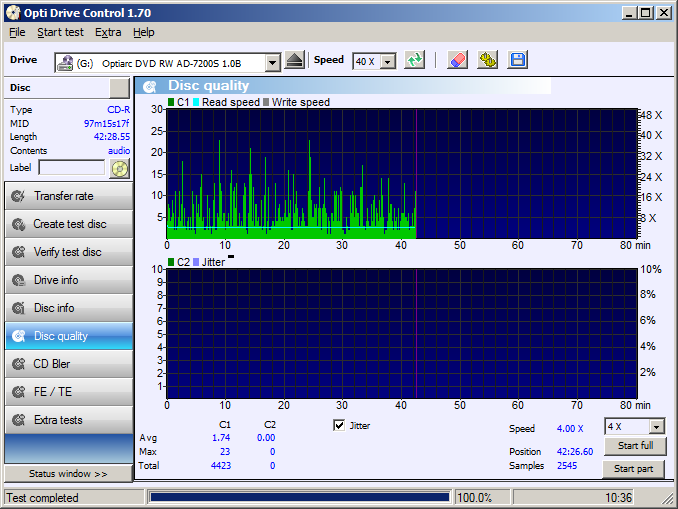Open the Extra tests panel
The image size is (678, 509).
coord(69,420)
